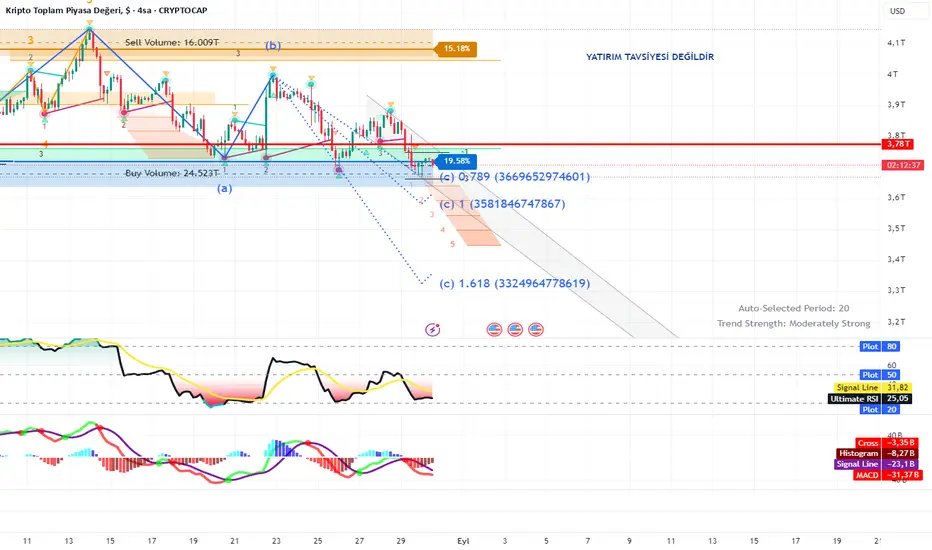Click the YATIRIM TAVSİYESİ DEĞİLDİR text note
This screenshot has height=550, width=932.
click(x=650, y=57)
